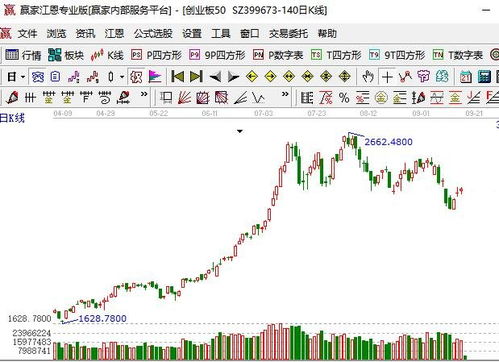The height and width of the screenshot is (362, 499).
Task: Click the grid table icon before the slashed-percent icon
Action: pos(307,98)
